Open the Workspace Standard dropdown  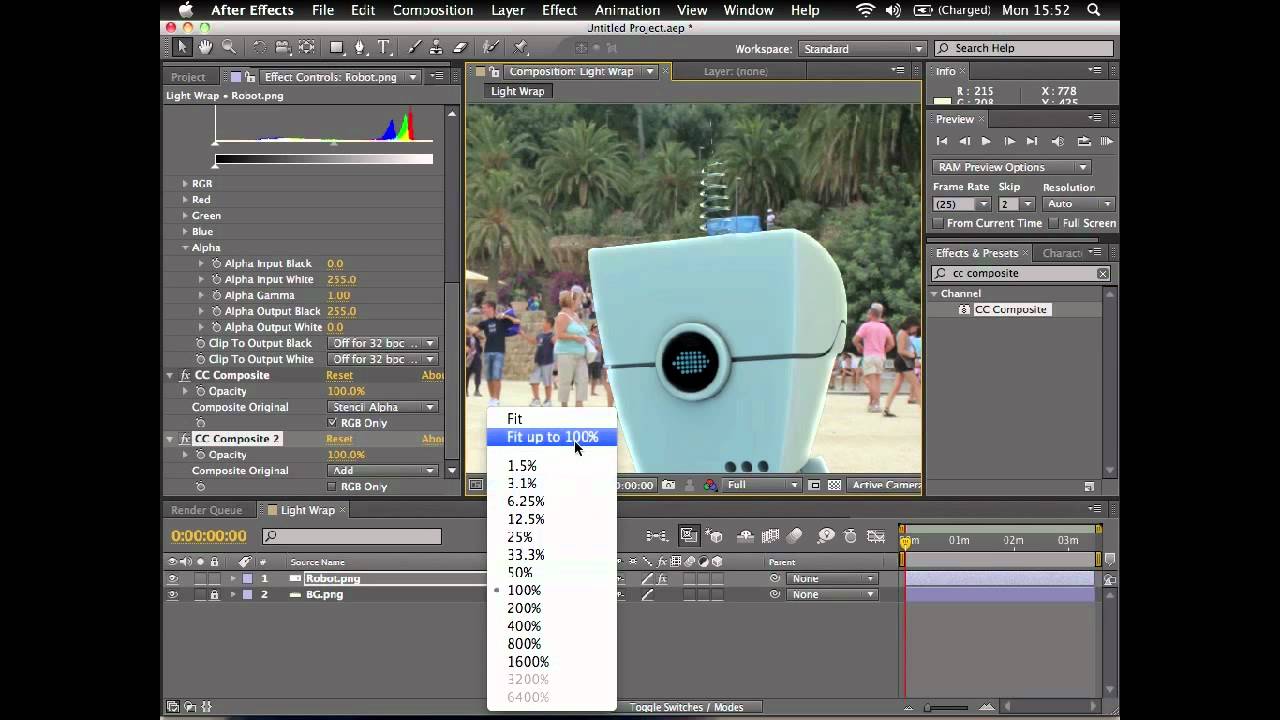(862, 49)
